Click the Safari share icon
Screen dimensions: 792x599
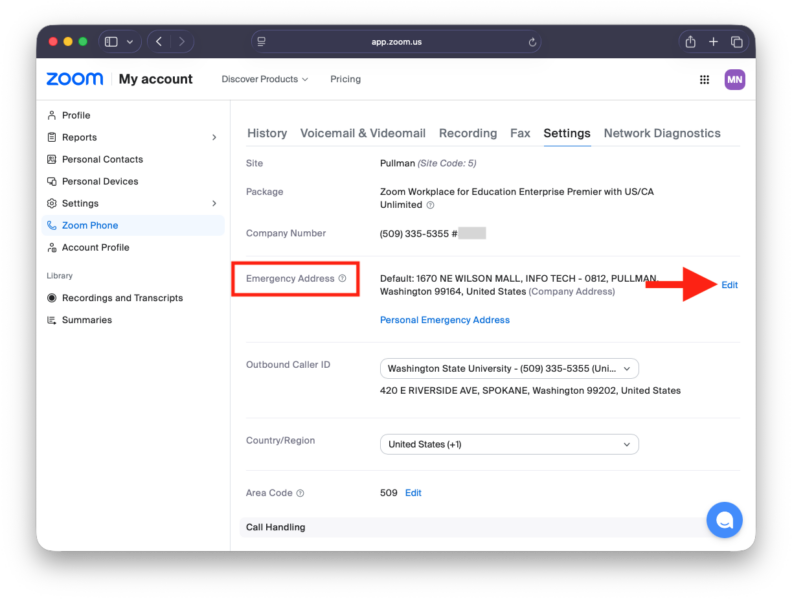(x=690, y=41)
